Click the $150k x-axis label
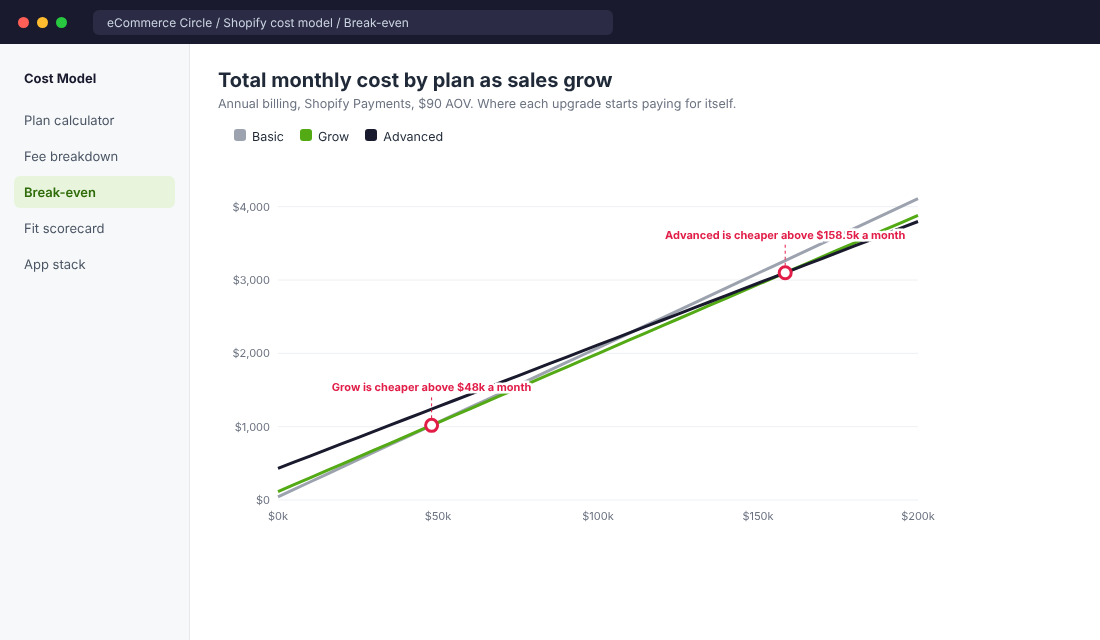Image resolution: width=1100 pixels, height=640 pixels. click(x=758, y=516)
